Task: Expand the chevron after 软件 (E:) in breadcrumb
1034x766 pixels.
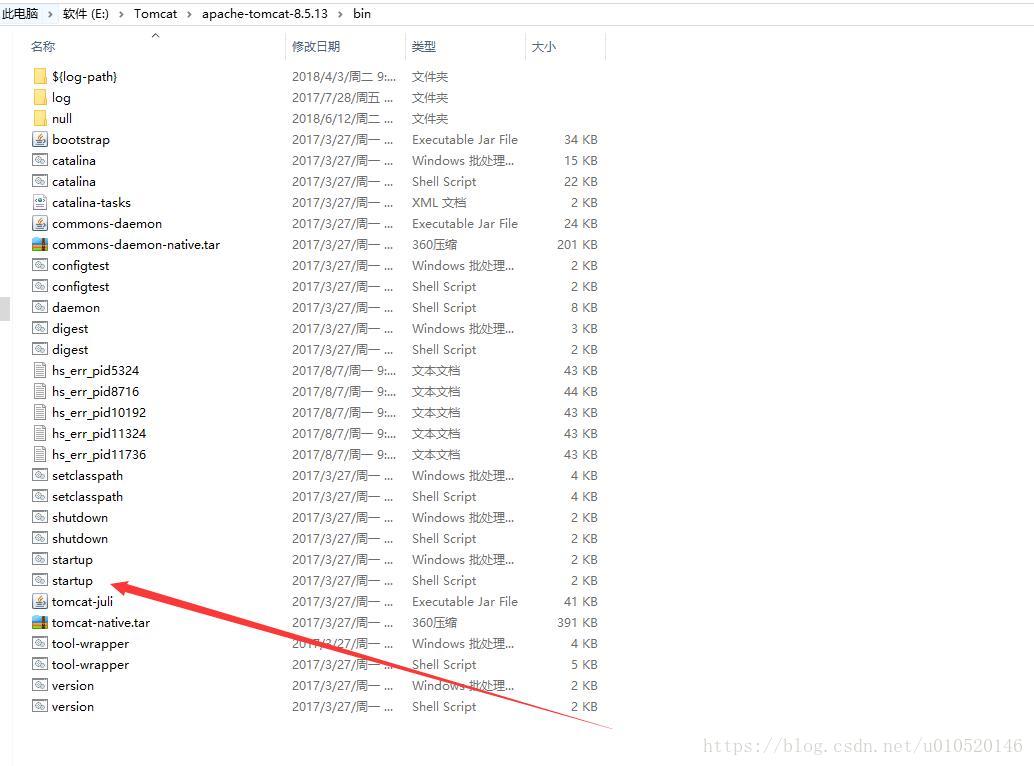Action: pyautogui.click(x=121, y=14)
